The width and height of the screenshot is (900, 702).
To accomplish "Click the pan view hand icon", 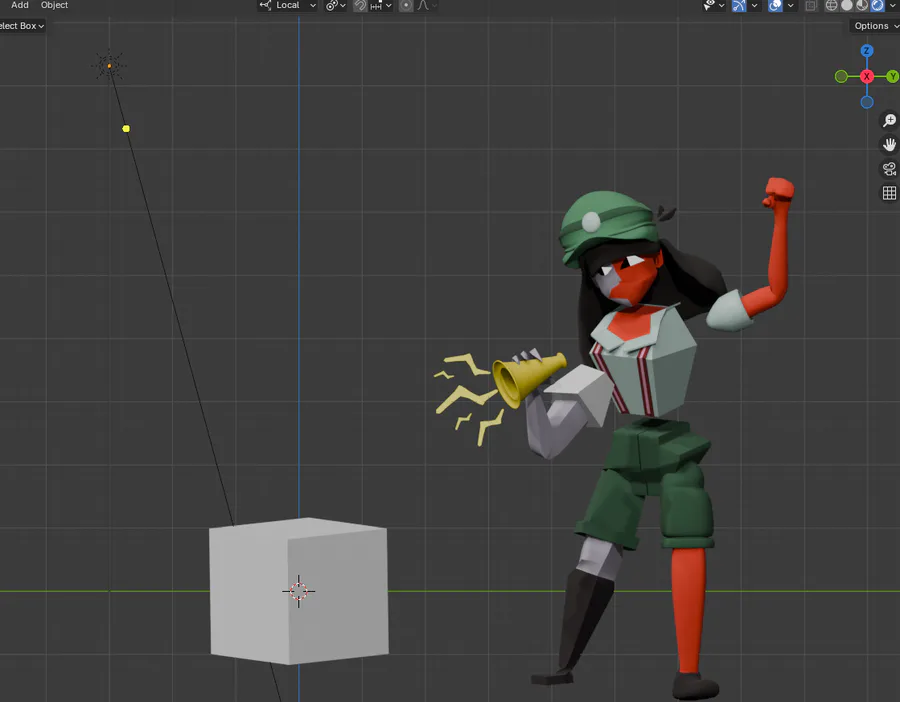I will point(889,145).
